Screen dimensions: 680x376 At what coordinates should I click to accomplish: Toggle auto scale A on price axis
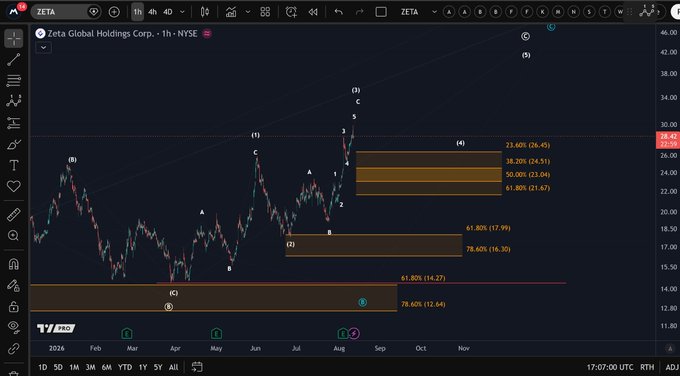669,348
